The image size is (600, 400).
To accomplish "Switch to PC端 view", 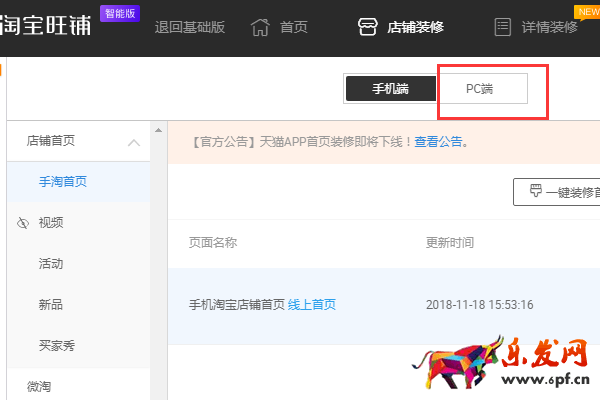I will (480, 88).
